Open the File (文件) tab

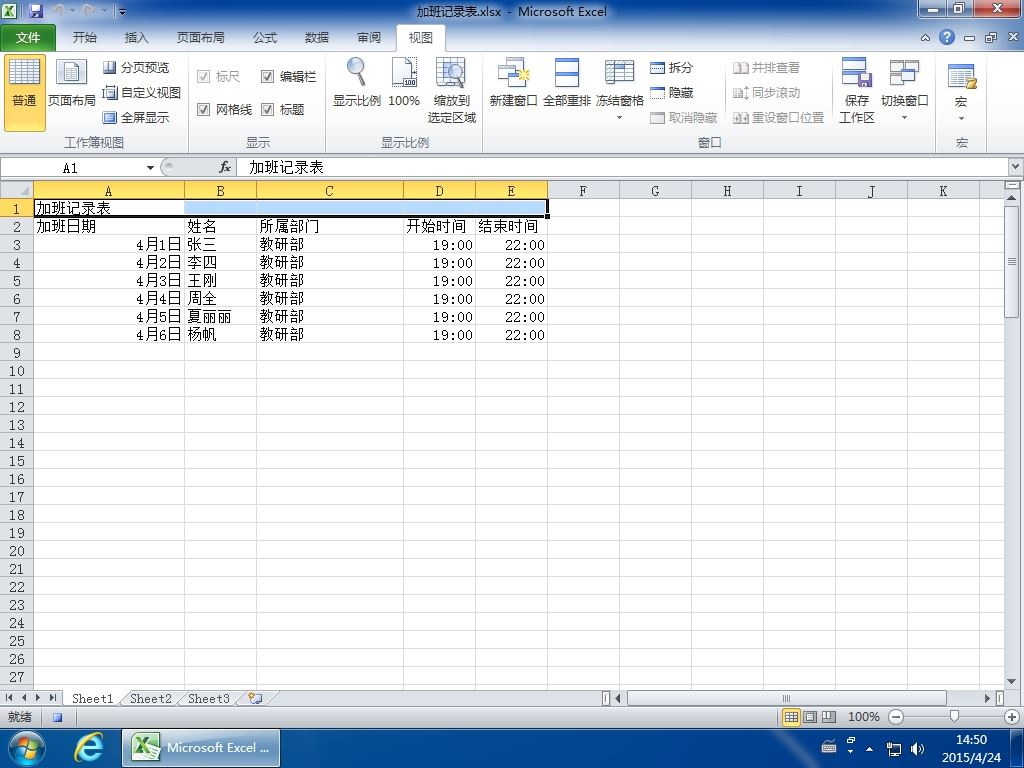tap(28, 38)
